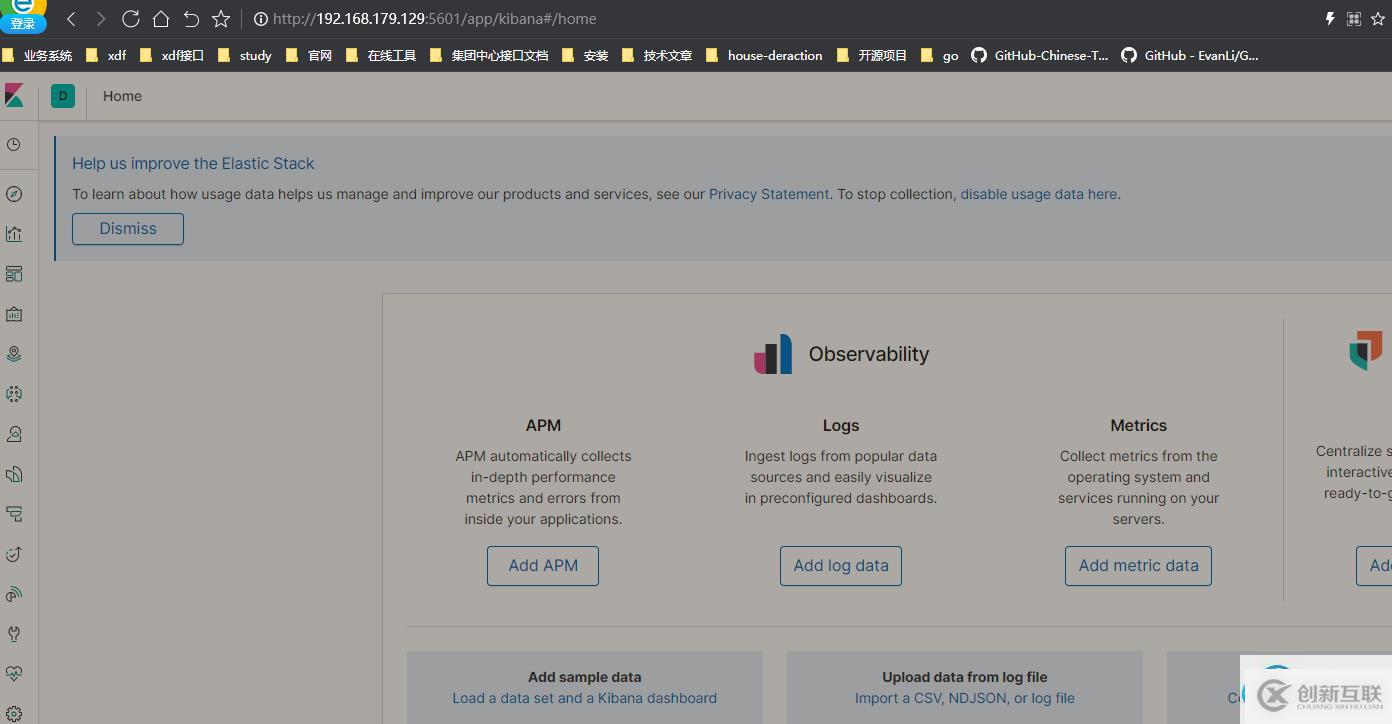Open the 业务系统 bookmark folder
The image size is (1392, 724).
click(38, 56)
